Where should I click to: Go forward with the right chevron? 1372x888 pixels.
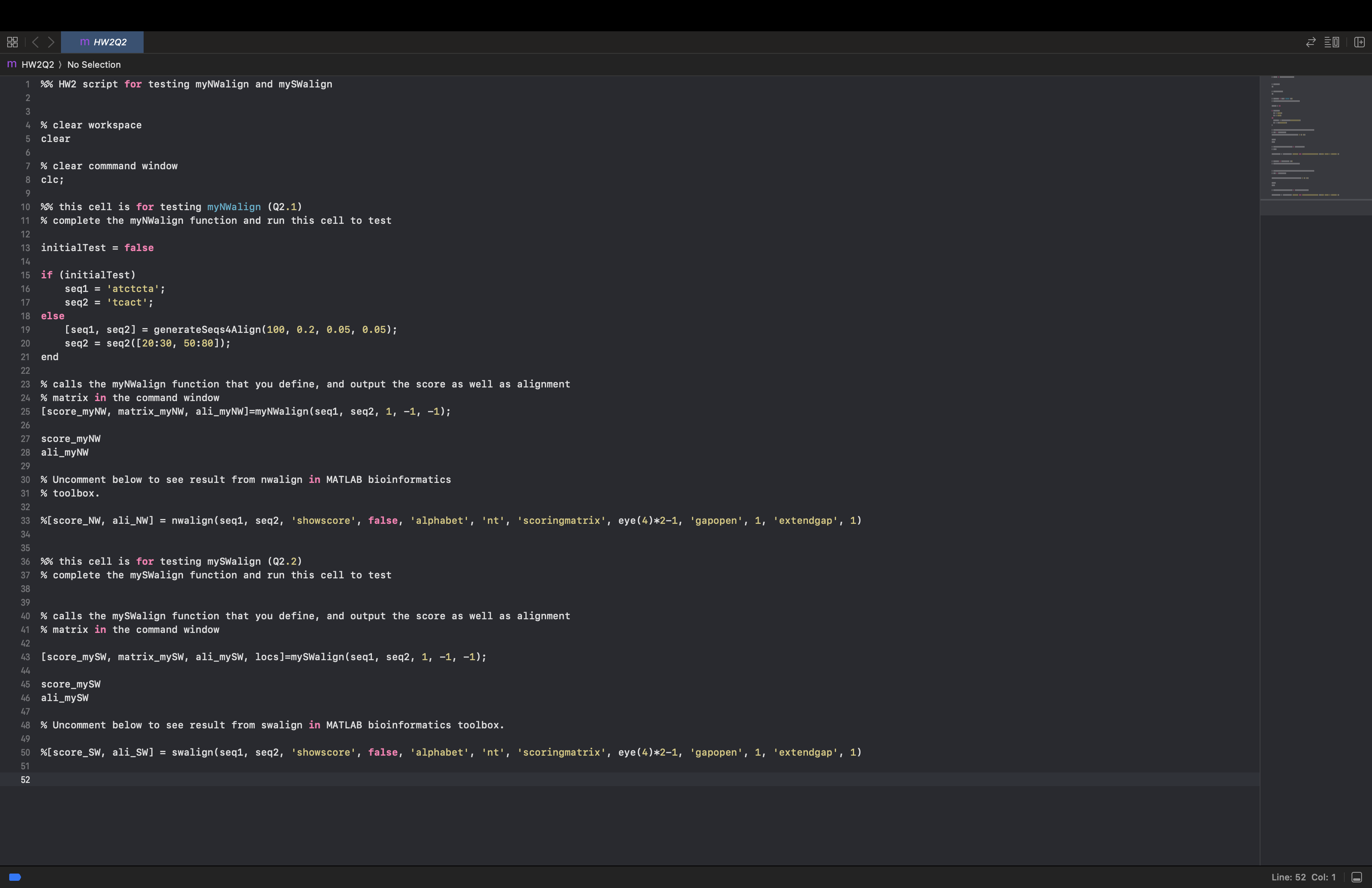[x=51, y=42]
